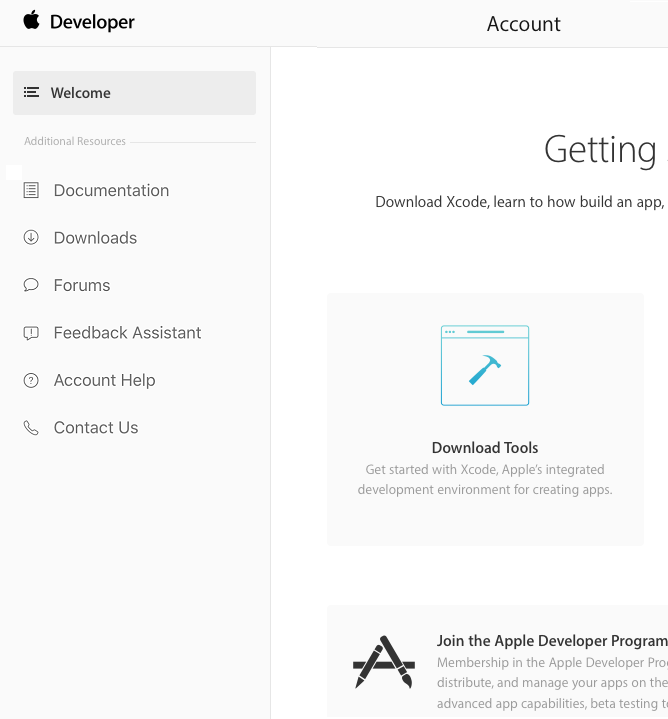Viewport: 668px width, 719px height.
Task: Click the 'Download Xcode, learn to' subtitle
Action: pyautogui.click(x=520, y=202)
